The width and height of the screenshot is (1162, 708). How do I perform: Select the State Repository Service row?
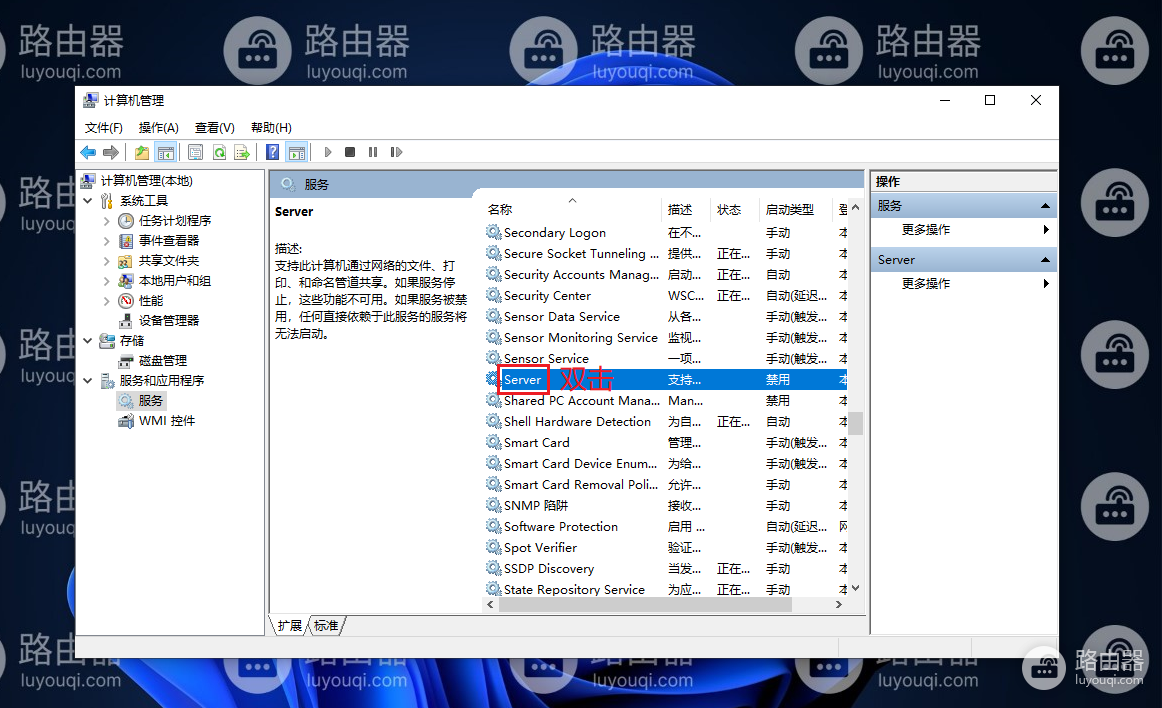(x=665, y=589)
